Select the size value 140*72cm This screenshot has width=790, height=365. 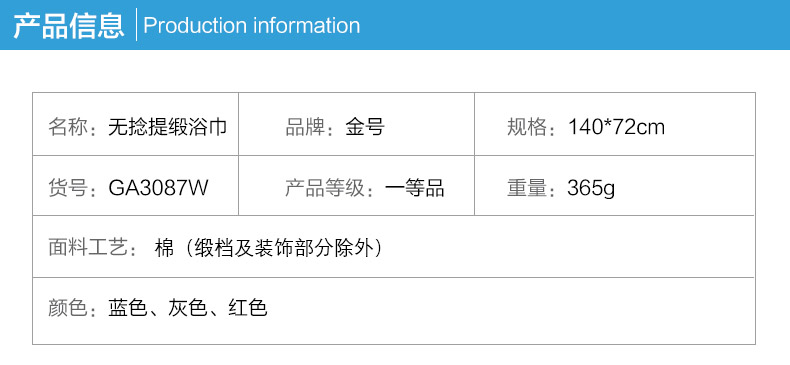[x=617, y=127]
